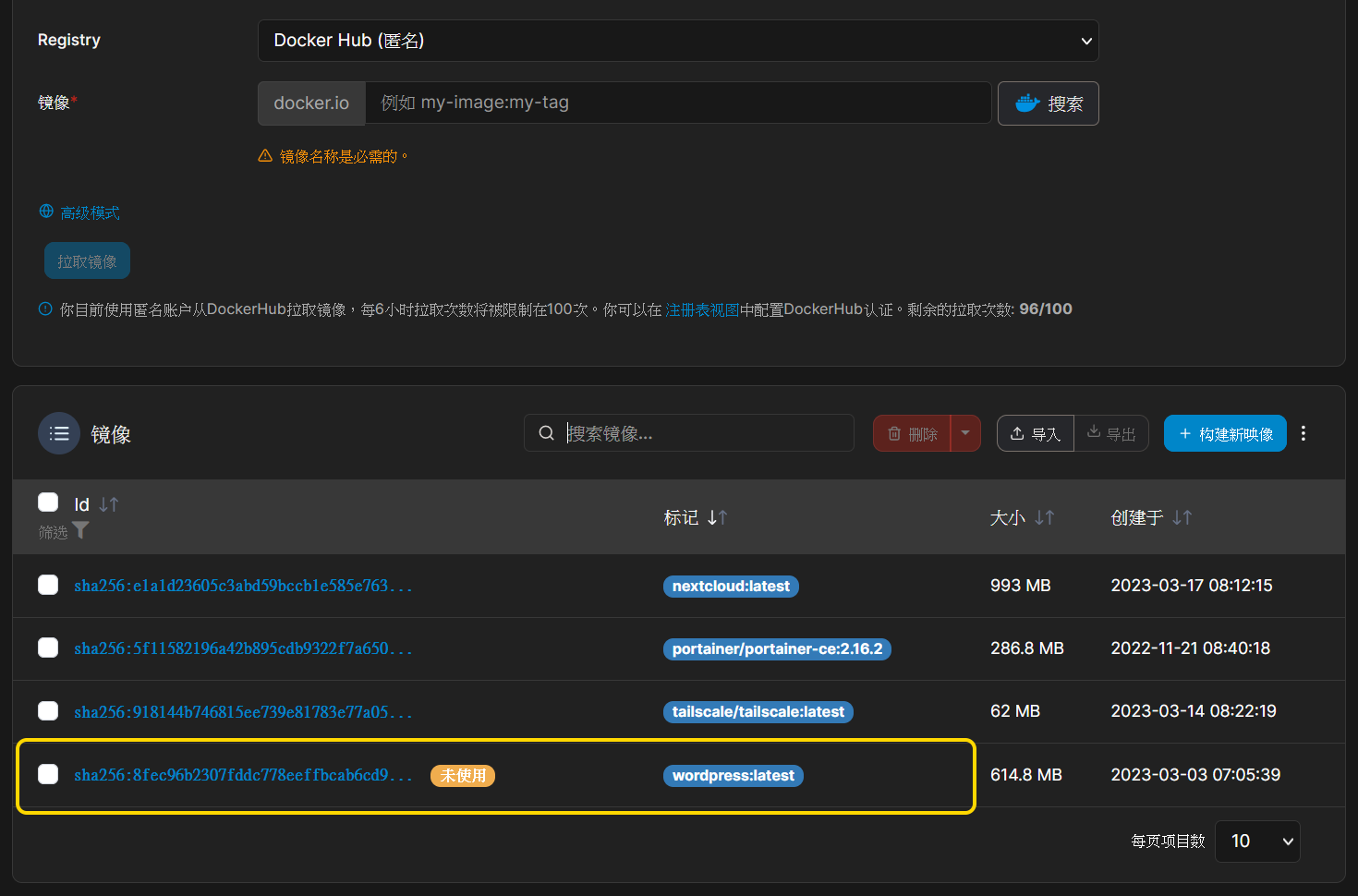Click the date 2023-03-14 08:22:19
This screenshot has height=896, width=1358.
(1194, 711)
